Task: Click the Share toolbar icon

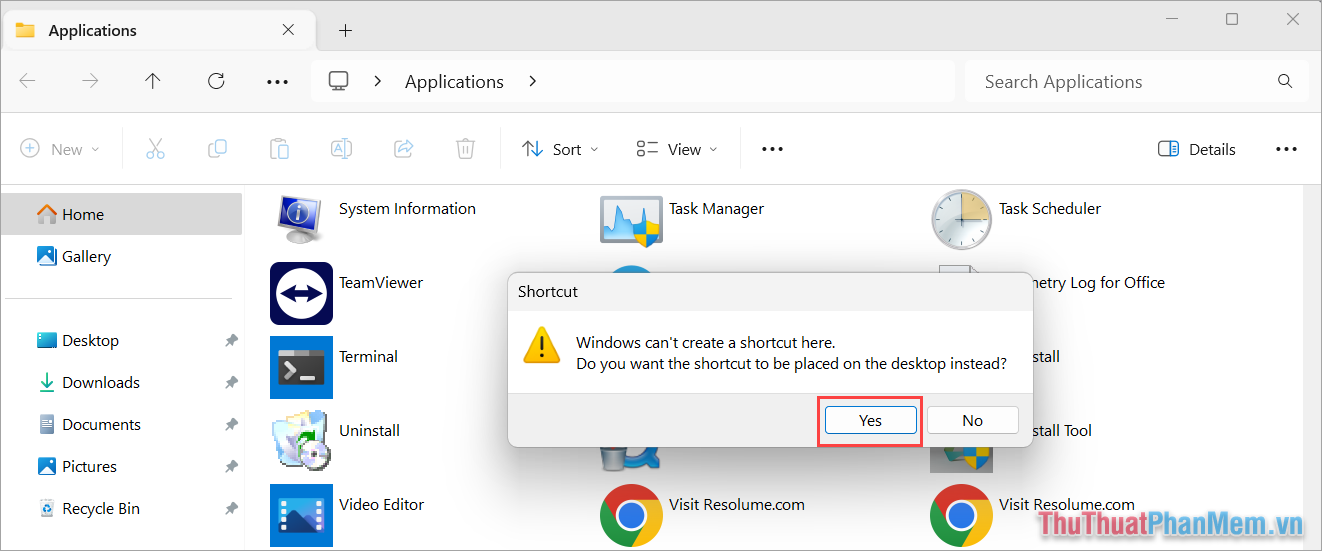Action: pyautogui.click(x=404, y=149)
